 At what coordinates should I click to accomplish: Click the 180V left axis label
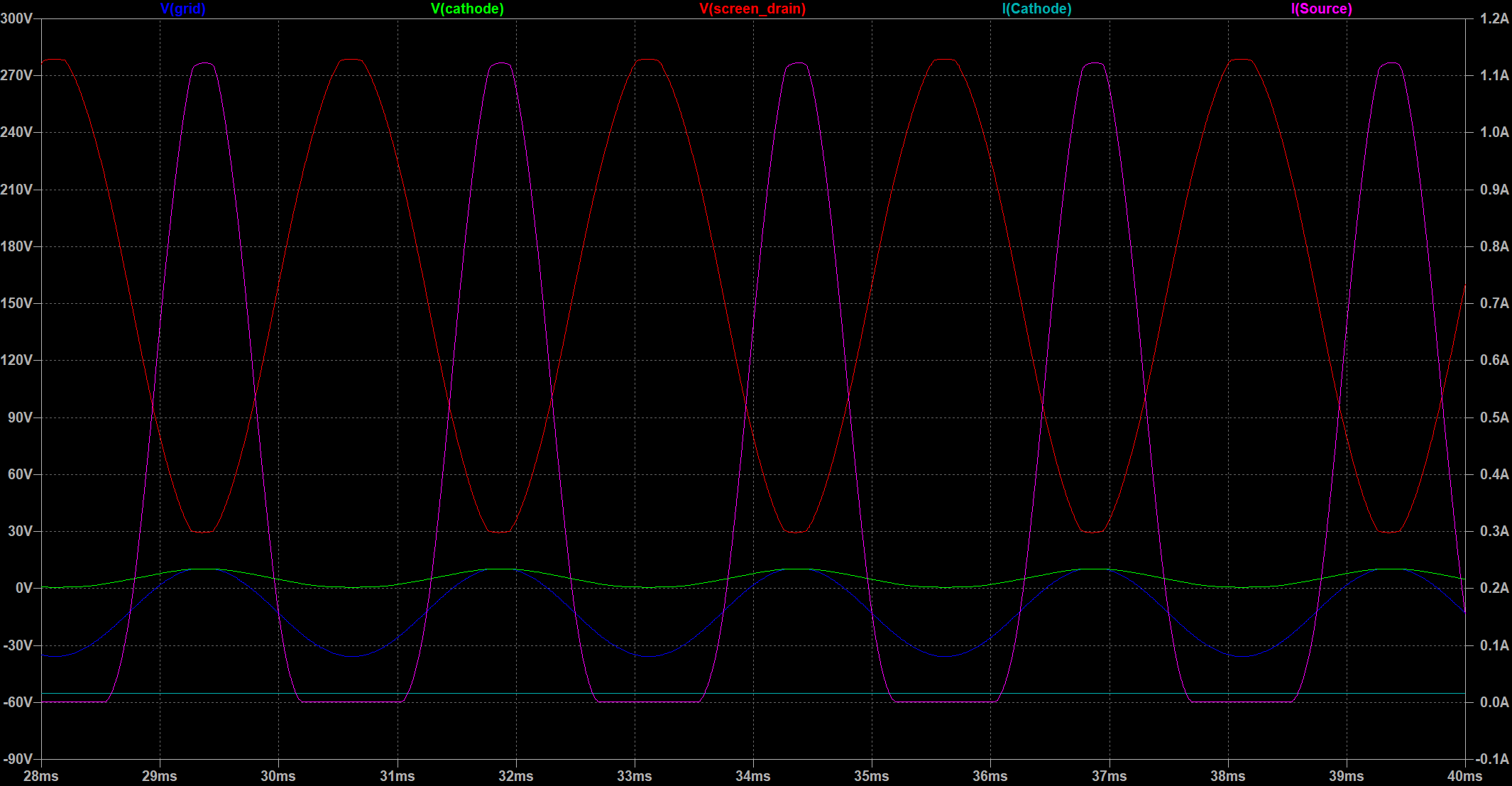[16, 246]
